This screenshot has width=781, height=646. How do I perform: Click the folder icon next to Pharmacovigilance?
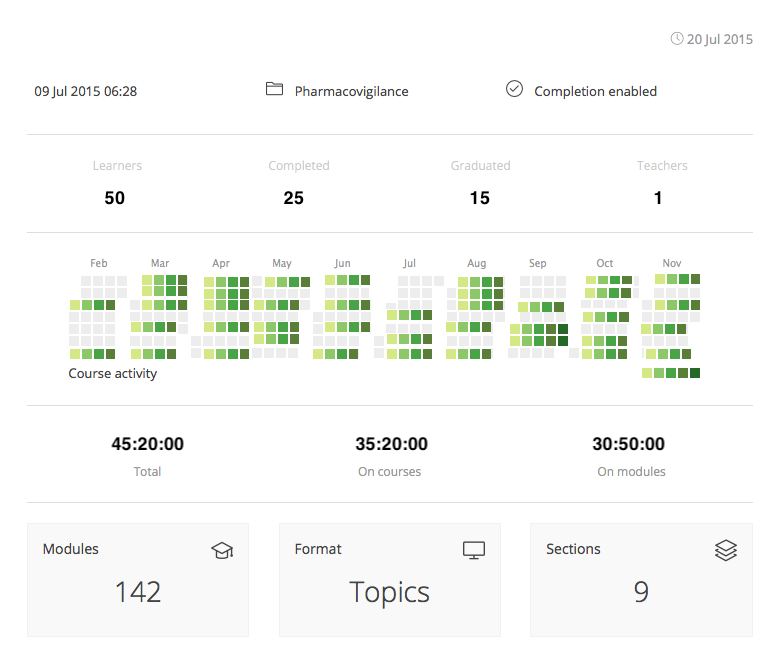click(274, 89)
